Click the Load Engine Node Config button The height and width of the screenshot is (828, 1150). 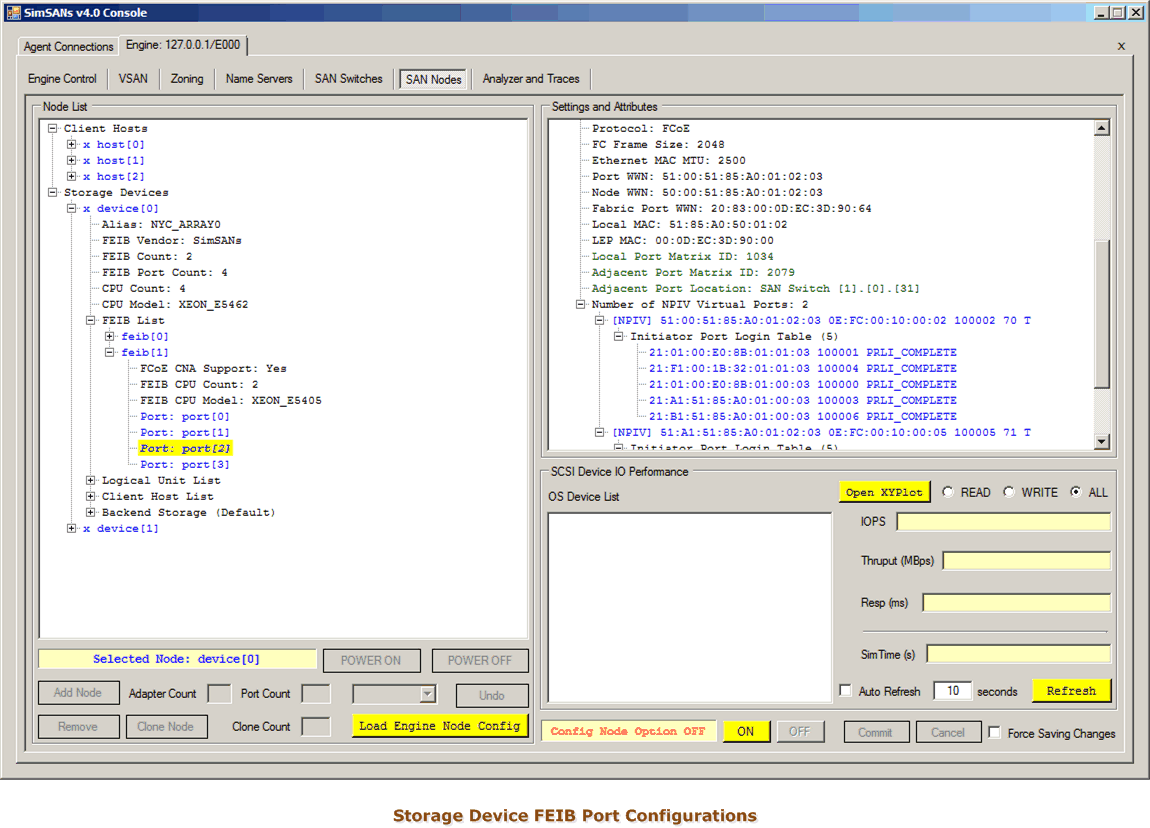tap(439, 726)
